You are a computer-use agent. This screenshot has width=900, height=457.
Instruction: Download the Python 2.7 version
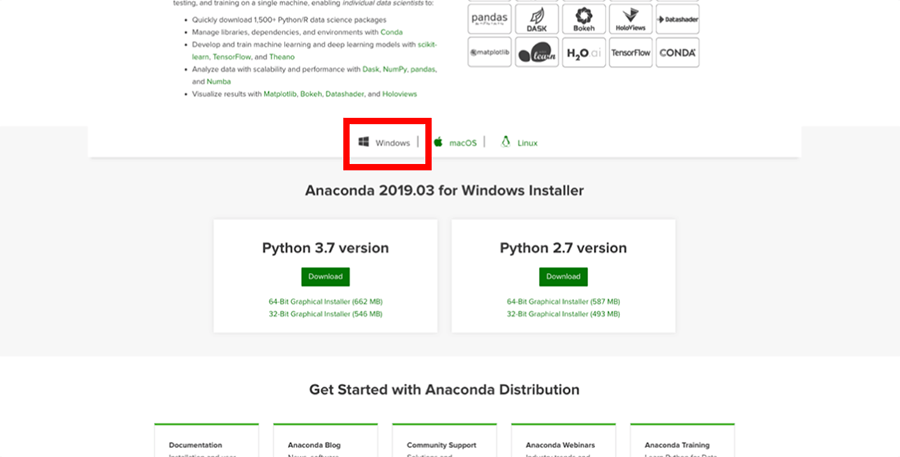(563, 277)
